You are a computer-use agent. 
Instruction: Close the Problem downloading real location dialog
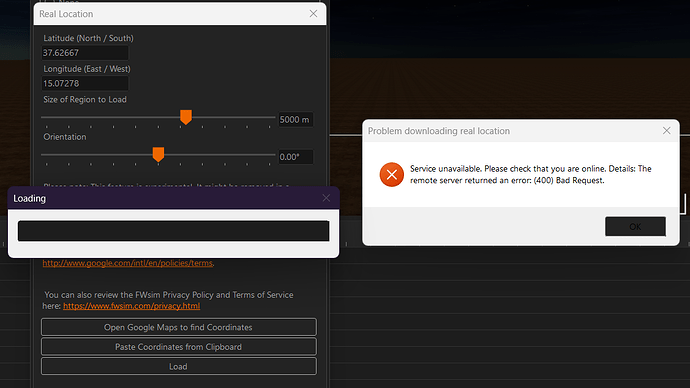click(666, 131)
